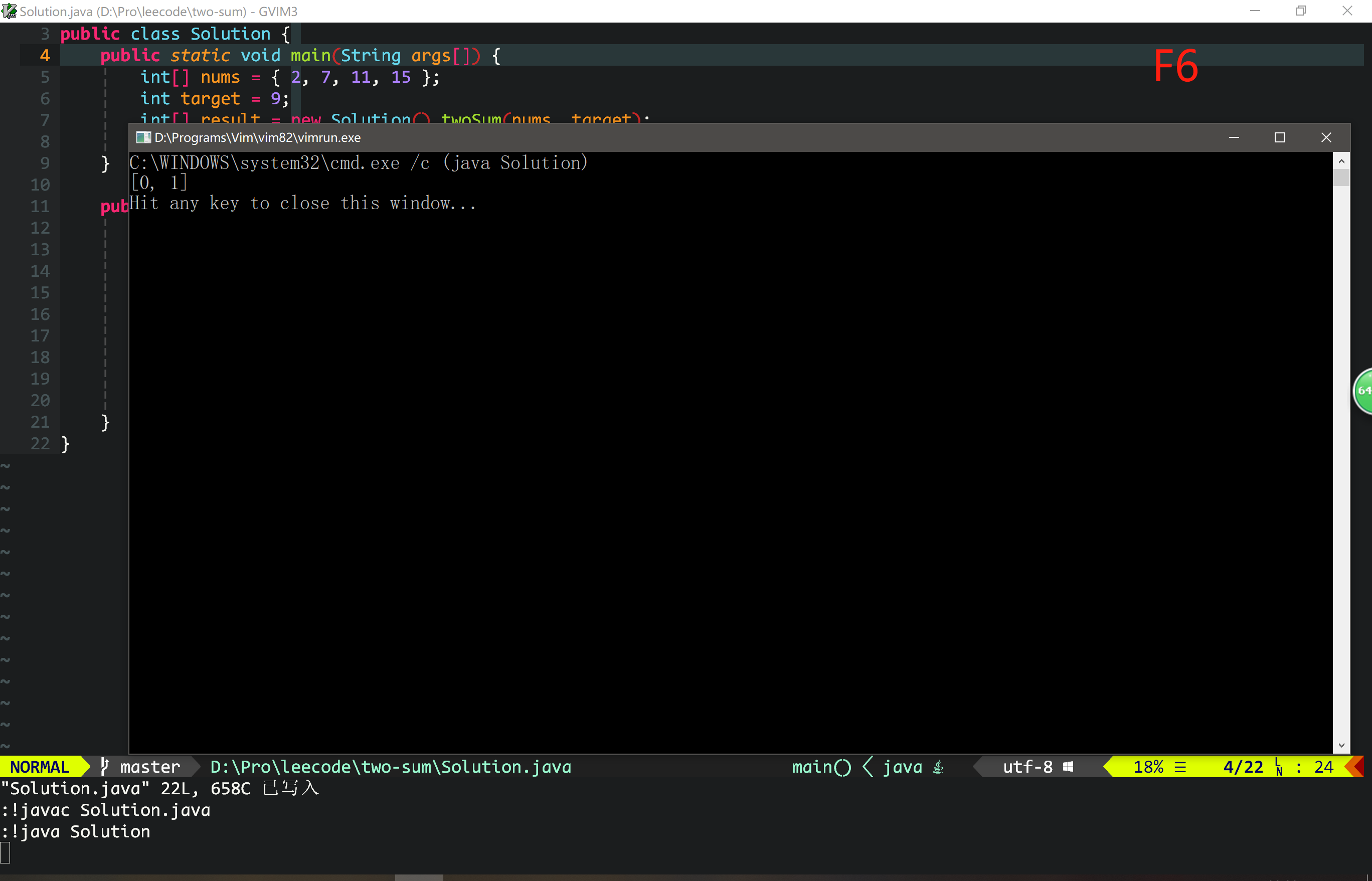This screenshot has width=1372, height=881.
Task: Click the GVIM application icon in title bar
Action: [9, 11]
